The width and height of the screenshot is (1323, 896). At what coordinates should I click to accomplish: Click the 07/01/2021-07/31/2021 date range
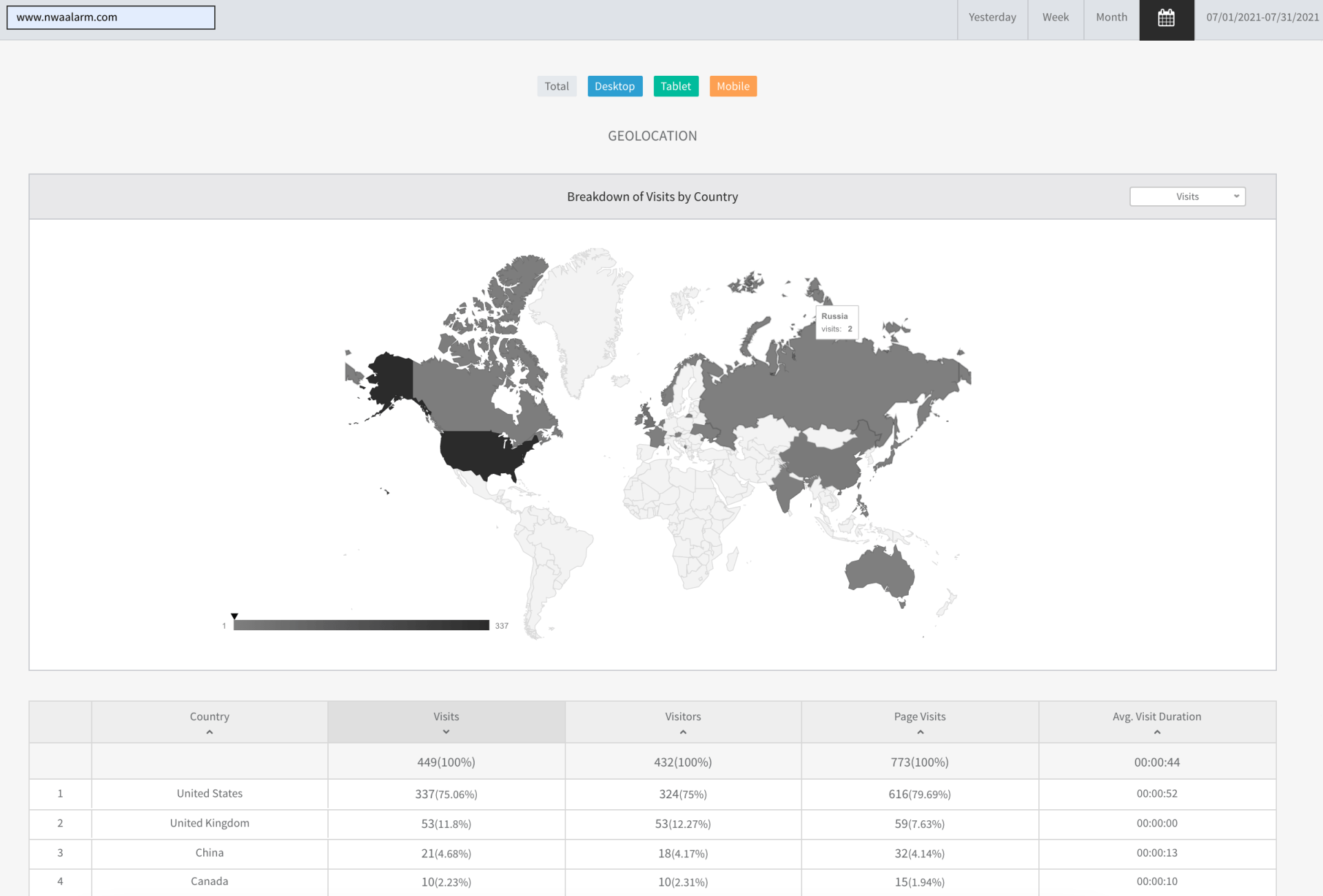(1261, 17)
